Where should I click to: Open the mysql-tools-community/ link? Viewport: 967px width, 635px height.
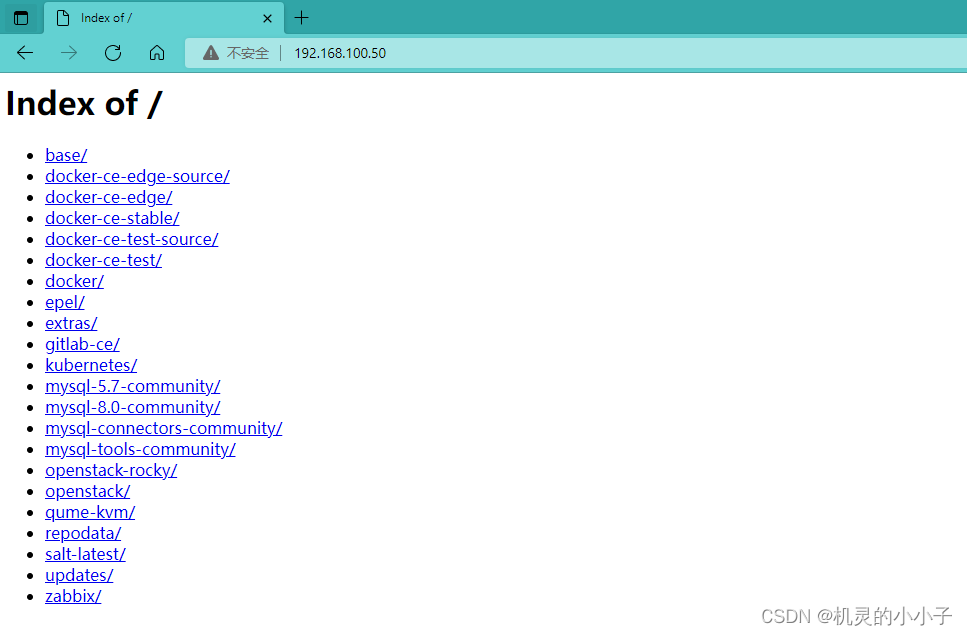point(140,449)
